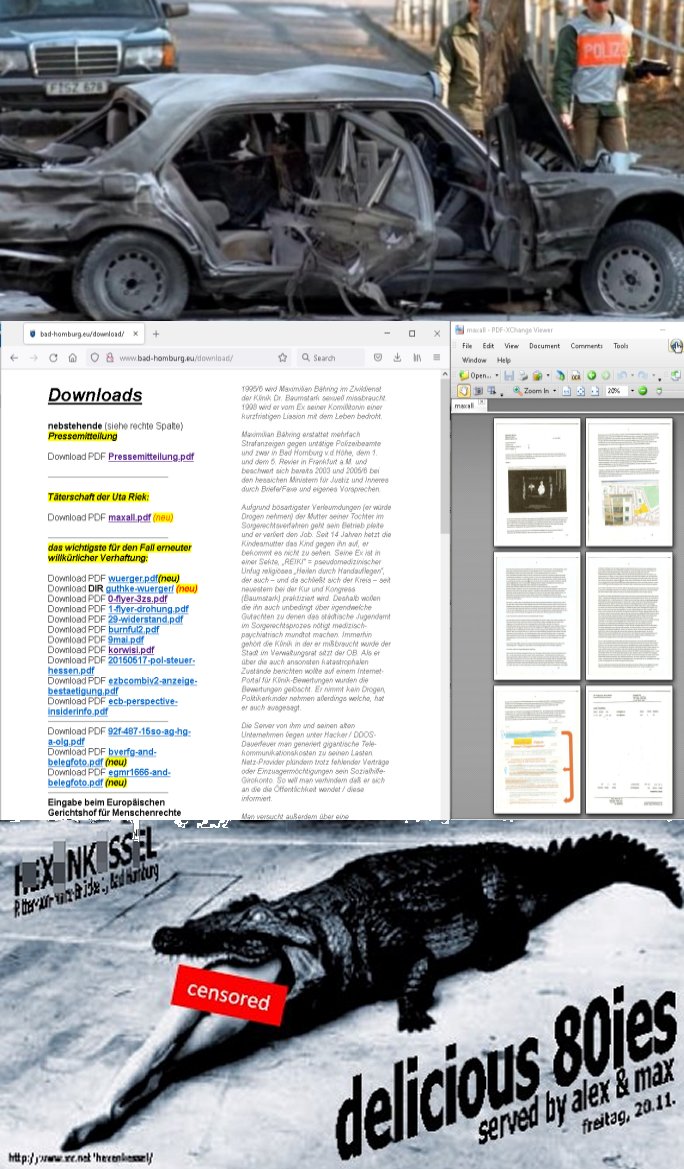Click the green zoom out button
Viewport: 684px width, 1169px height.
(x=642, y=391)
